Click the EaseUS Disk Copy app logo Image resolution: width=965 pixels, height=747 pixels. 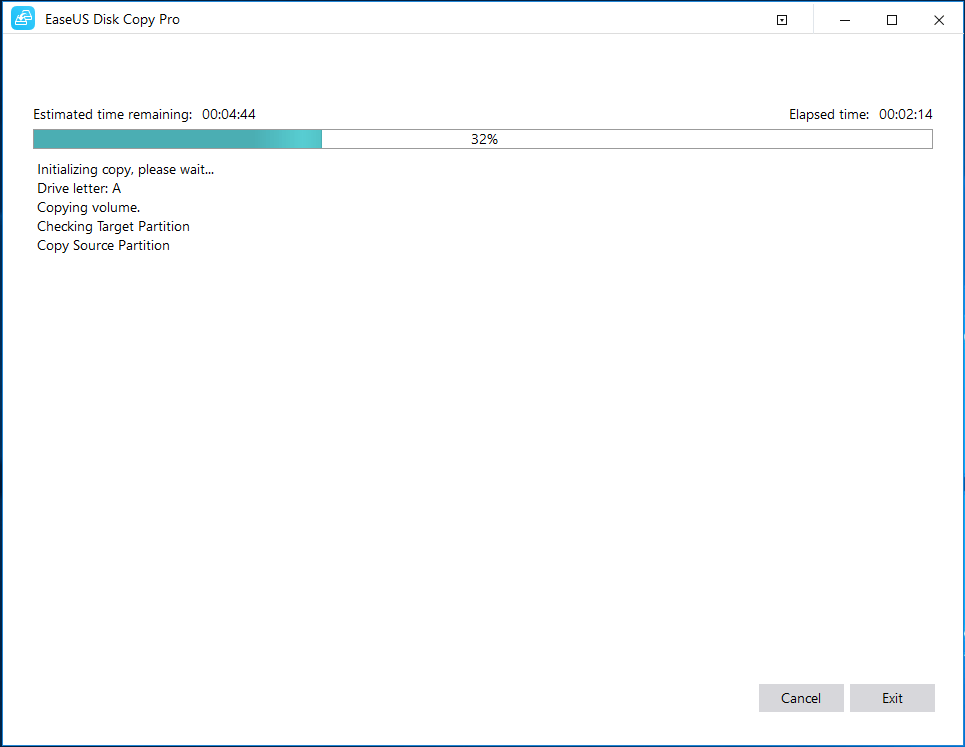click(x=23, y=19)
